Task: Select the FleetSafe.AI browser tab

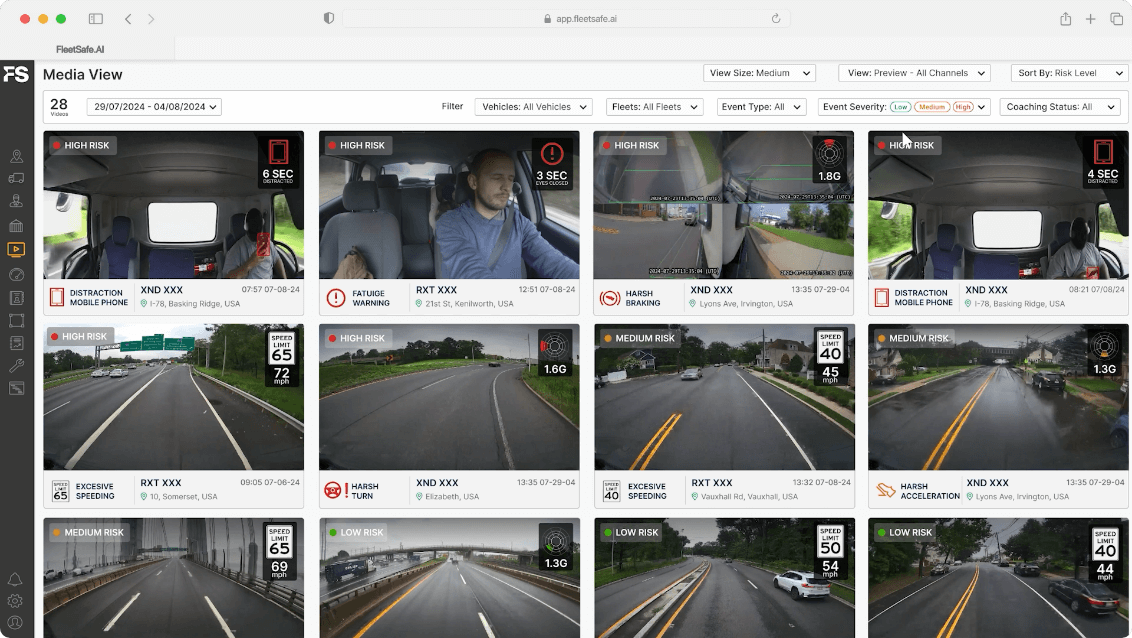Action: [x=81, y=48]
